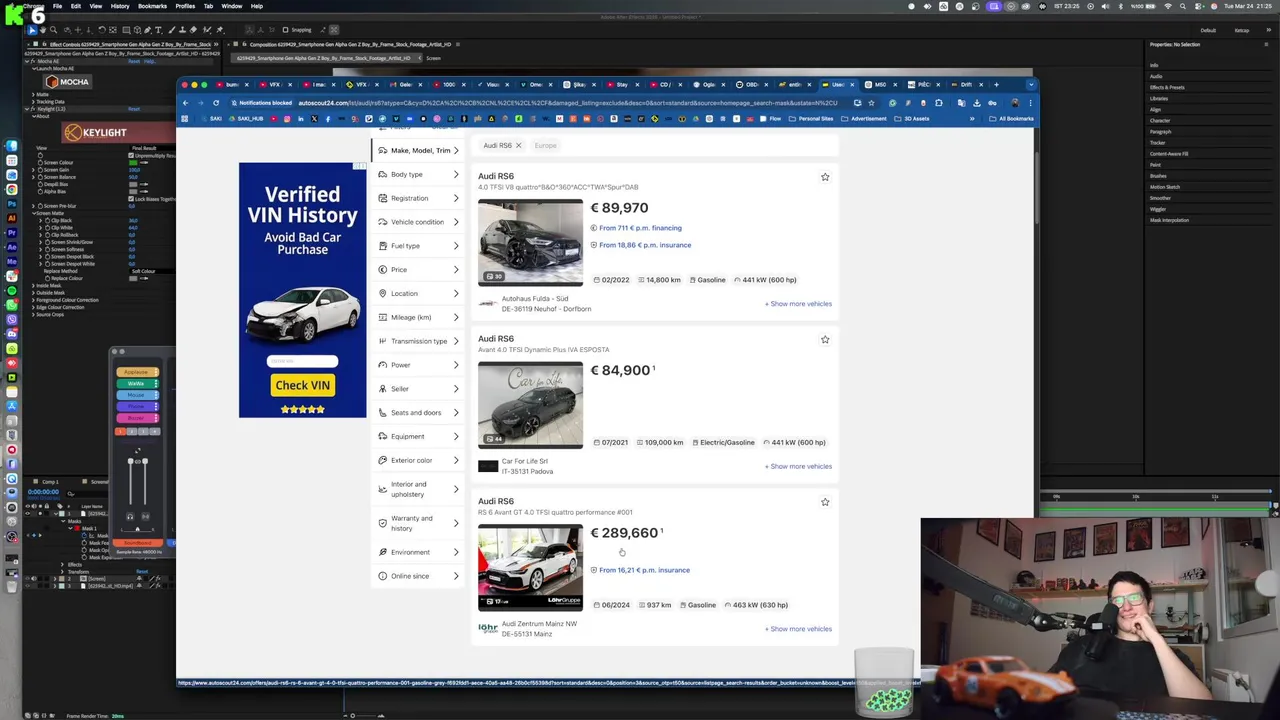
Task: Click the MOCHA launch button in Effect Controls
Action: pos(67,82)
